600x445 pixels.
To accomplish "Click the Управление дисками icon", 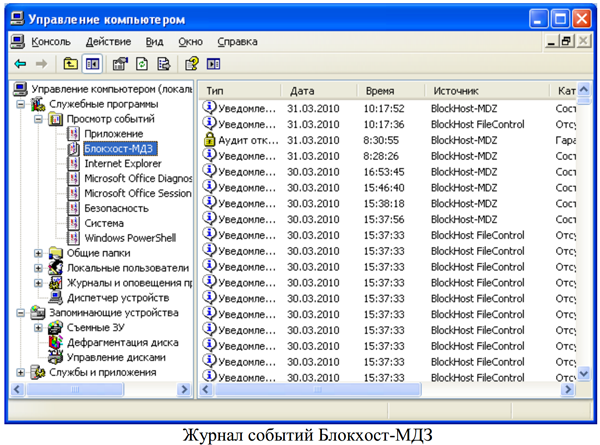I will pos(56,357).
